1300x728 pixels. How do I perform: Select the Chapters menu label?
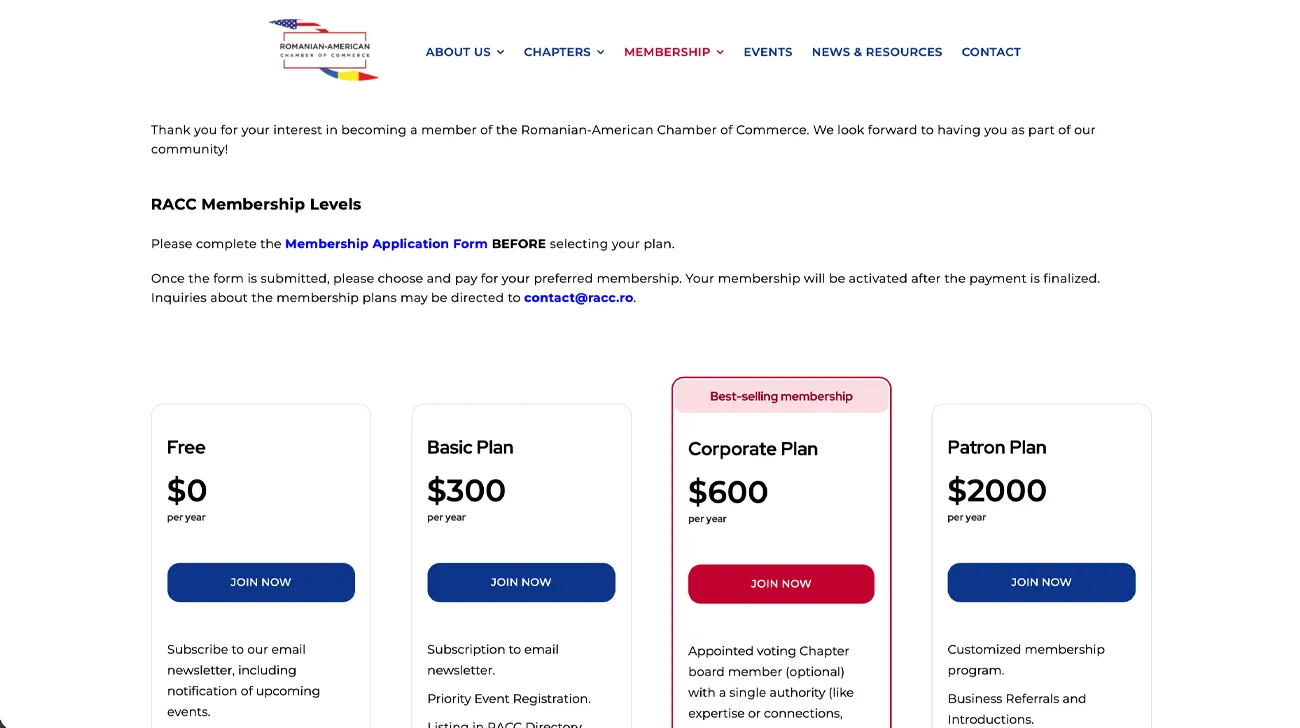click(557, 52)
